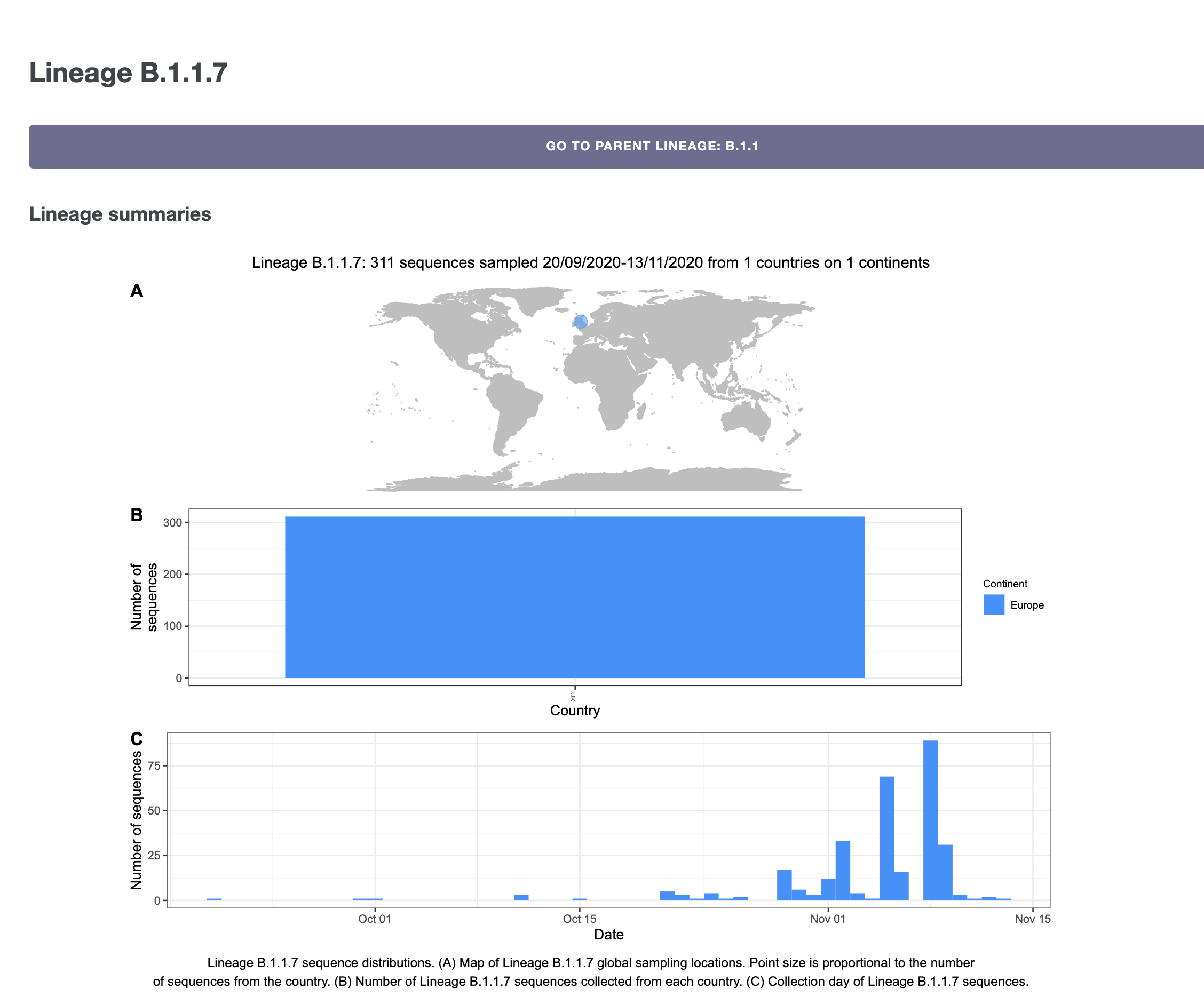Click the 311 sequences figure title text

click(x=591, y=262)
